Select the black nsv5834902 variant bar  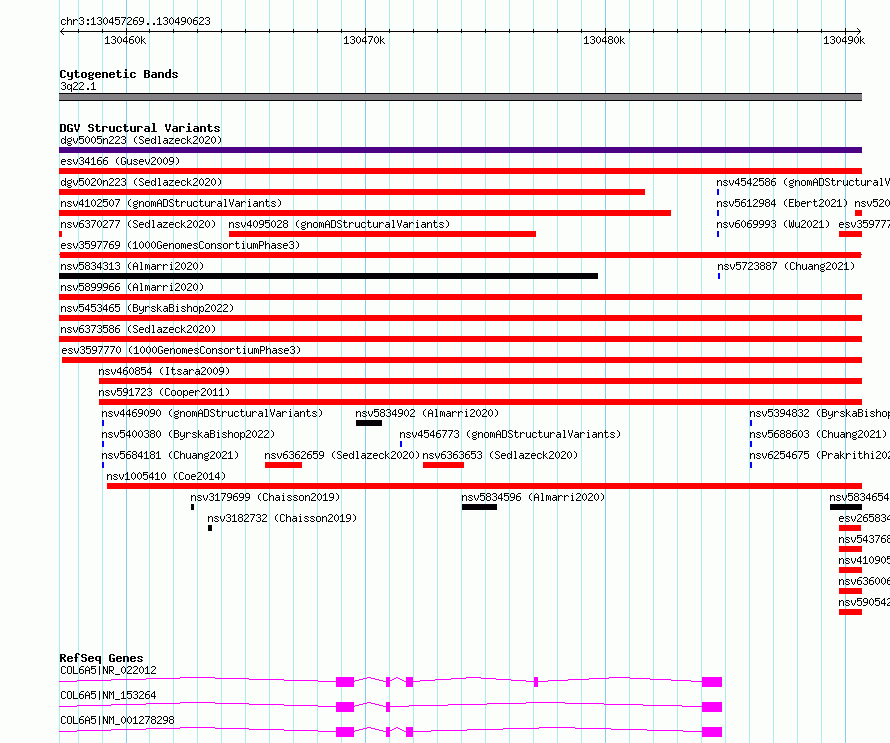pyautogui.click(x=369, y=423)
